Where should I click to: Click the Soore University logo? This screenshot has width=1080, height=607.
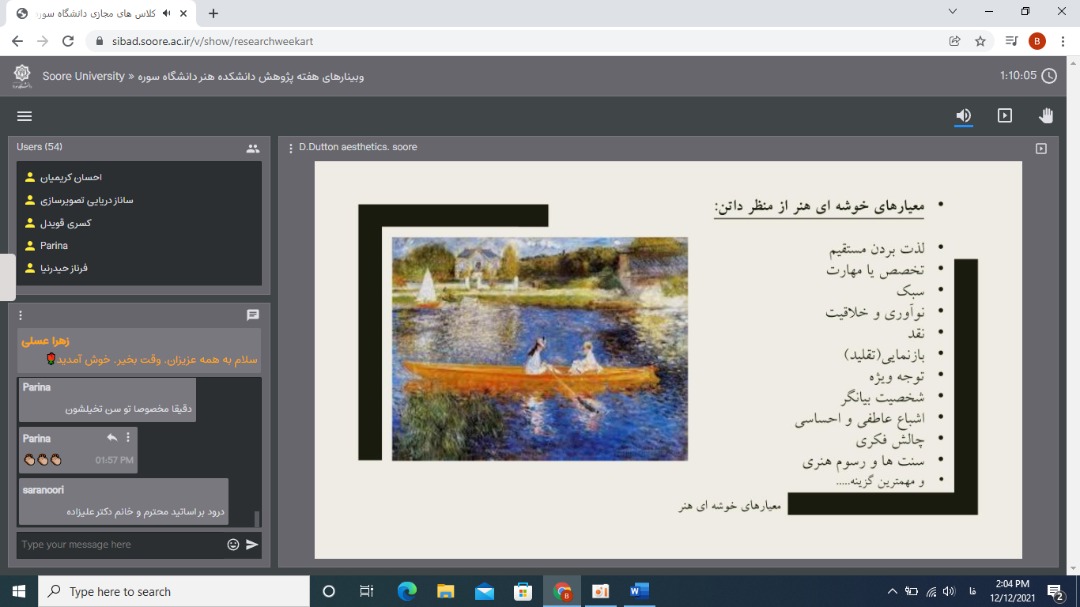point(22,76)
